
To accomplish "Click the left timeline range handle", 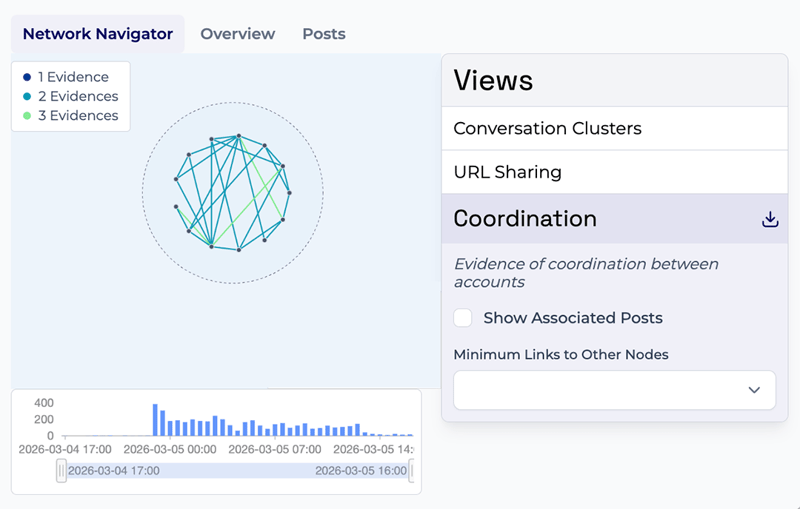I will coord(62,470).
